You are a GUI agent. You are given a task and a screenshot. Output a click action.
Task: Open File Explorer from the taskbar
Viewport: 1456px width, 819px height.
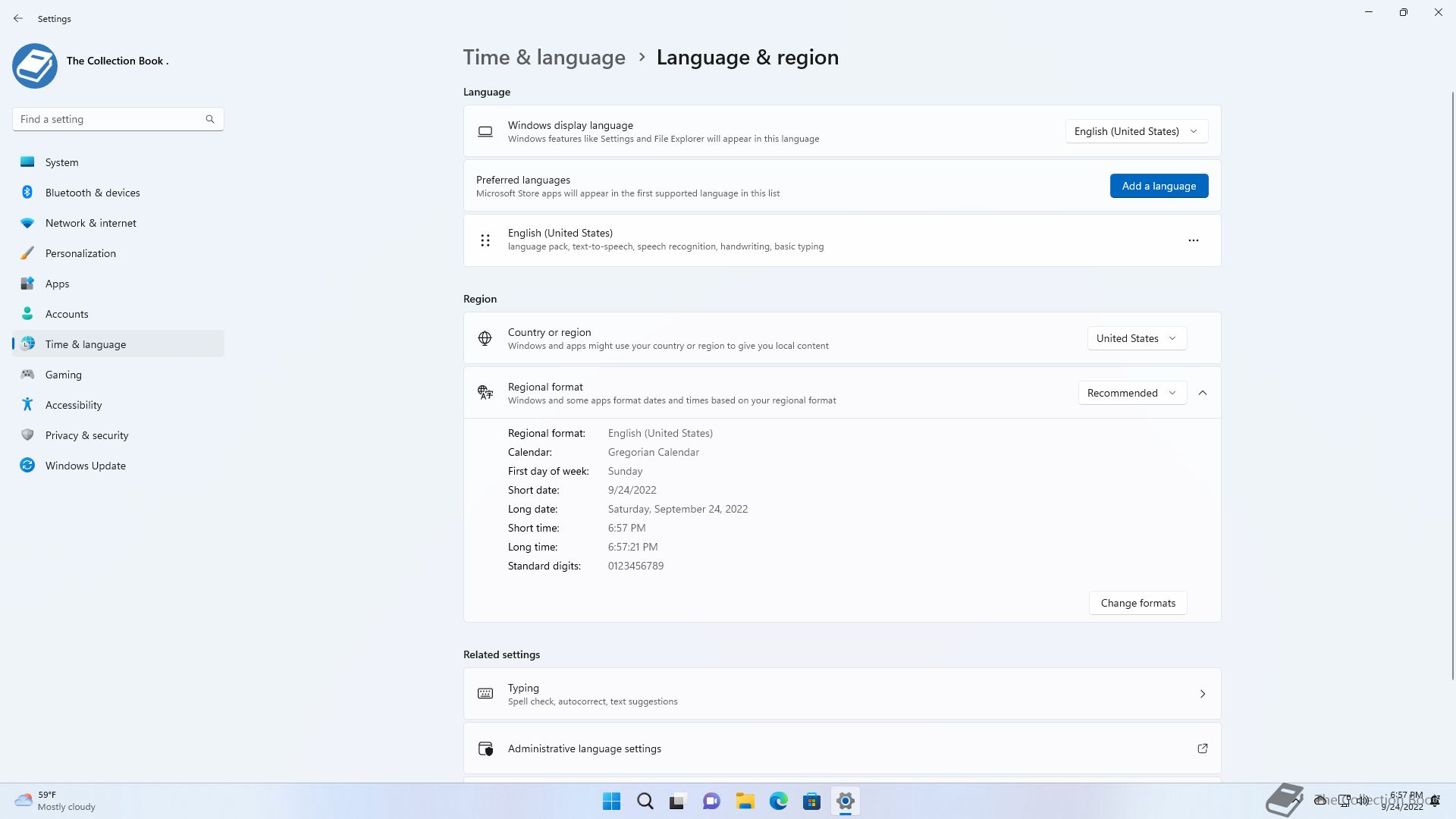[x=745, y=801]
